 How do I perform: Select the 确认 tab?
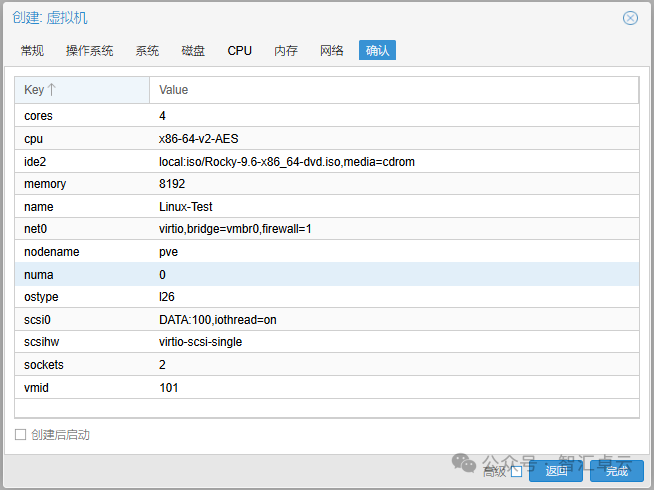pos(377,51)
